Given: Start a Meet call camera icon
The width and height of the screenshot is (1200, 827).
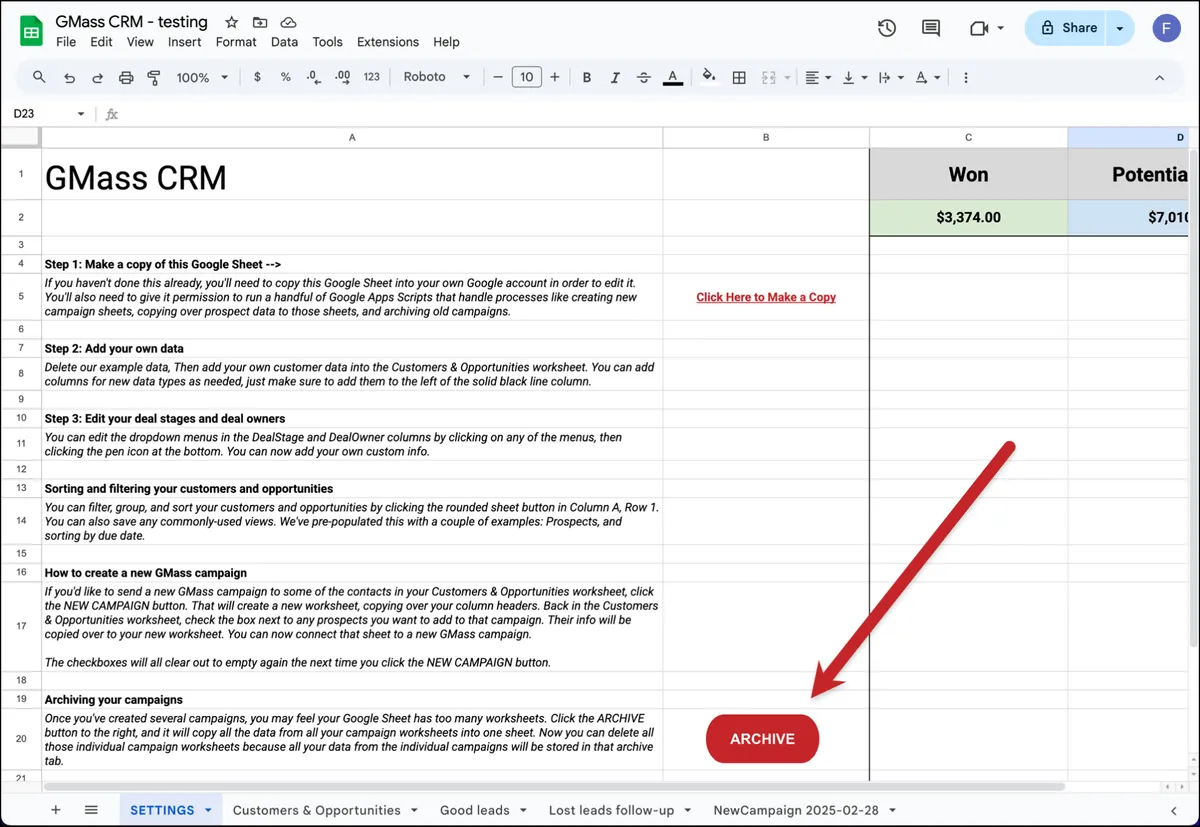Looking at the screenshot, I should 979,28.
